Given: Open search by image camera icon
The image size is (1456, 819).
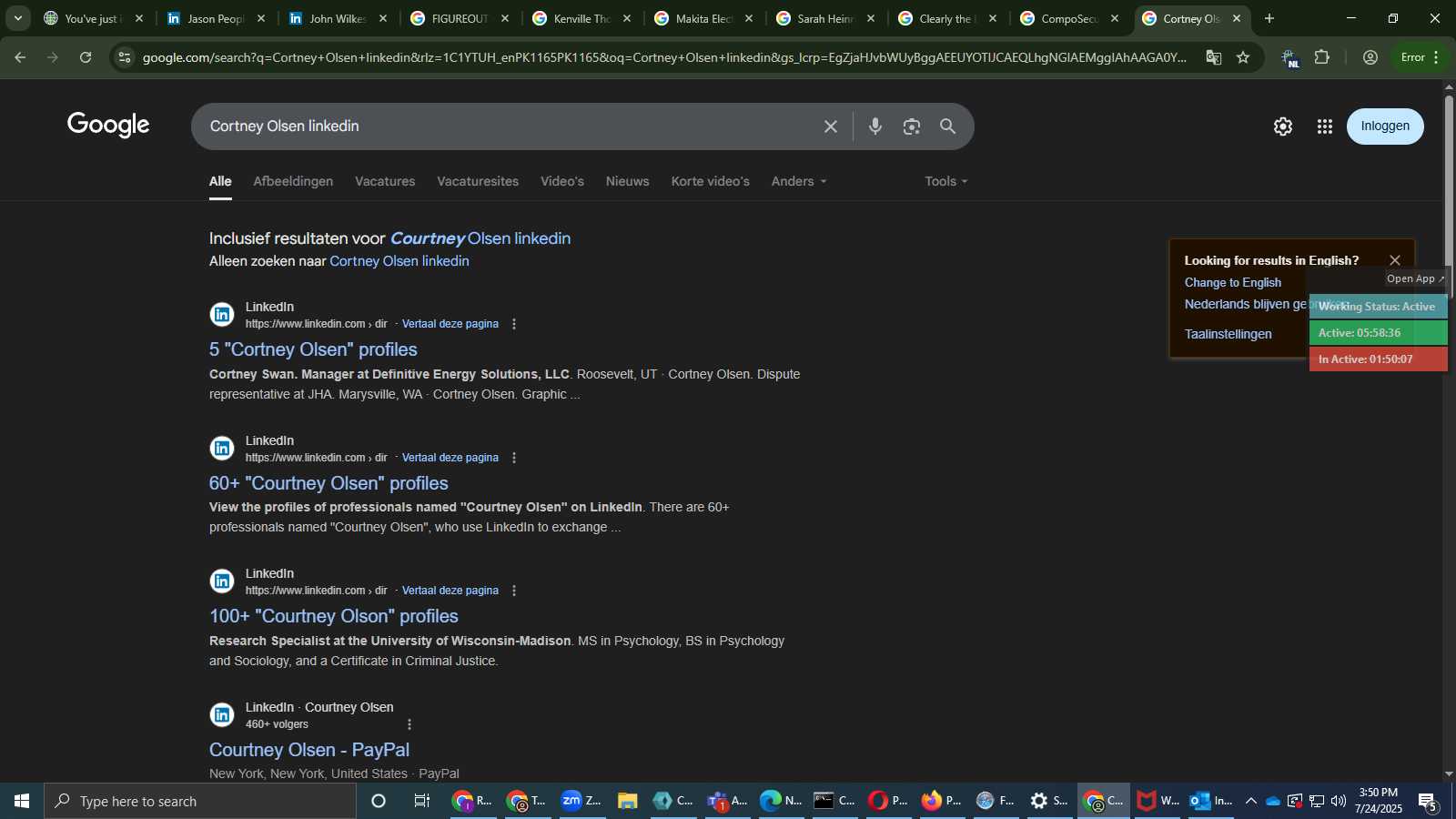Looking at the screenshot, I should [912, 126].
